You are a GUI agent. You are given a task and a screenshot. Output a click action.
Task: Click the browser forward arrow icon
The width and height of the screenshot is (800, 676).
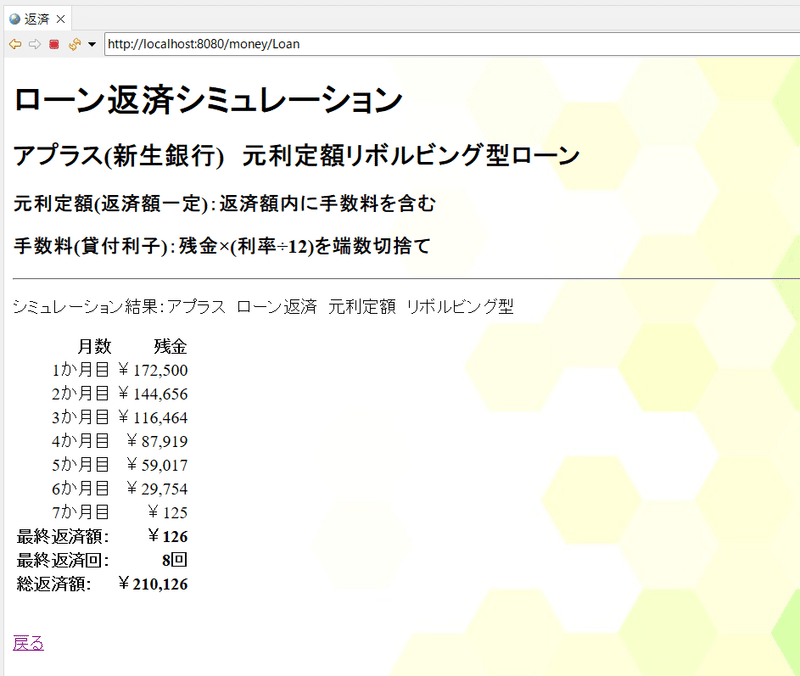click(34, 44)
